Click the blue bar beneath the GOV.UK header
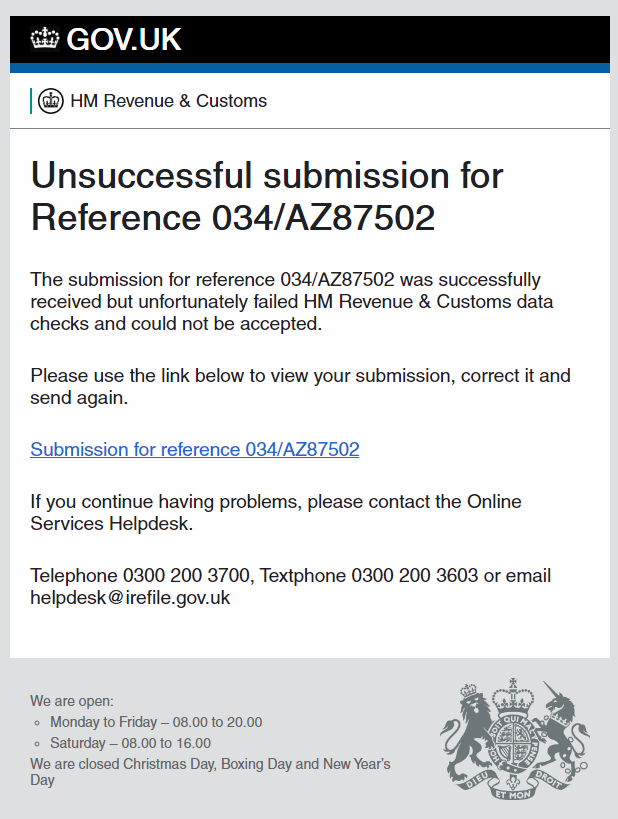This screenshot has width=618, height=819. pos(310,68)
